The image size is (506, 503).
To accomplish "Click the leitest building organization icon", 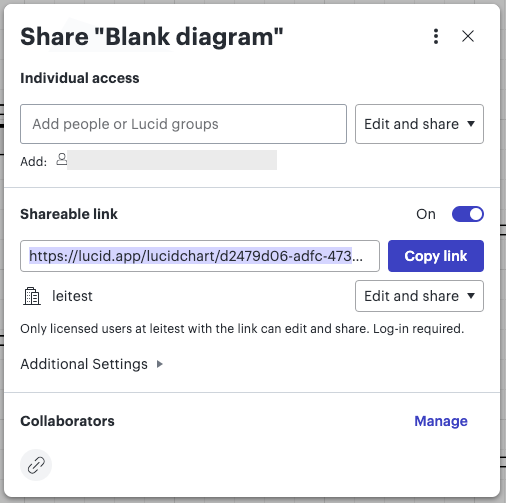I will (32, 296).
